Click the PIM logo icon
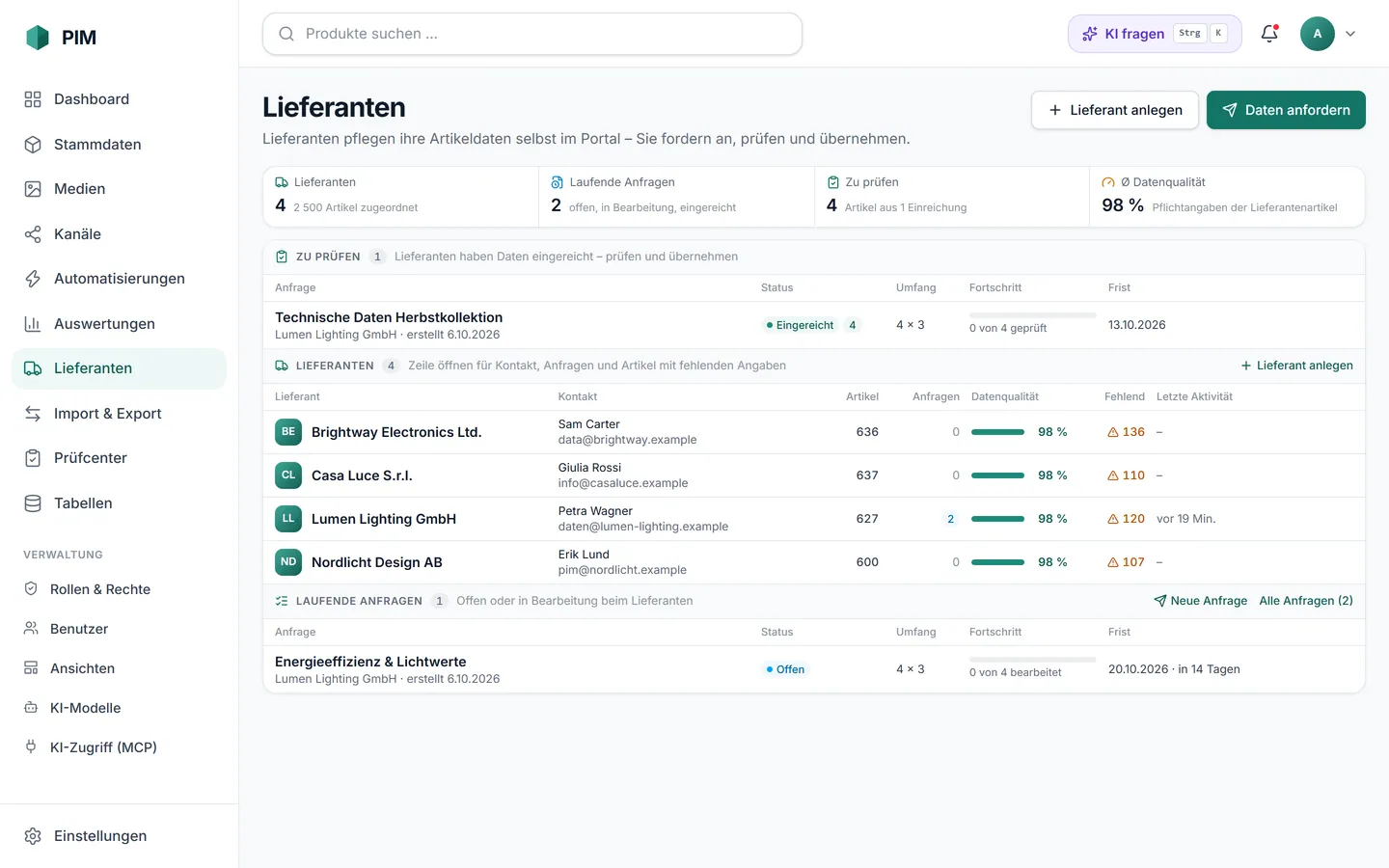The image size is (1389, 868). (x=38, y=38)
